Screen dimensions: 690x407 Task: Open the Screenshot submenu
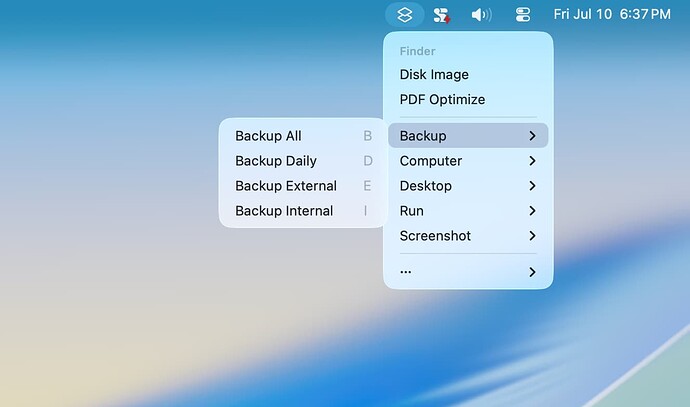point(468,236)
